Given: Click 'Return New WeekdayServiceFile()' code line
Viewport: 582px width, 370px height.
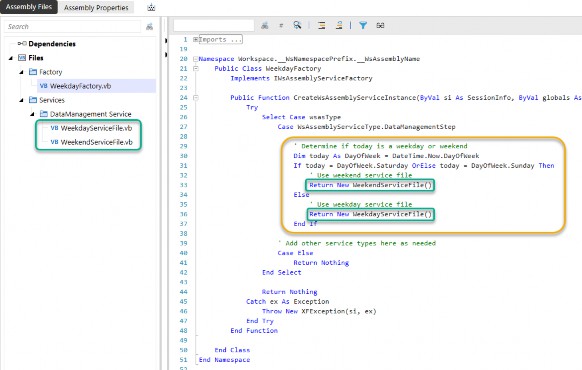Looking at the screenshot, I should 370,214.
